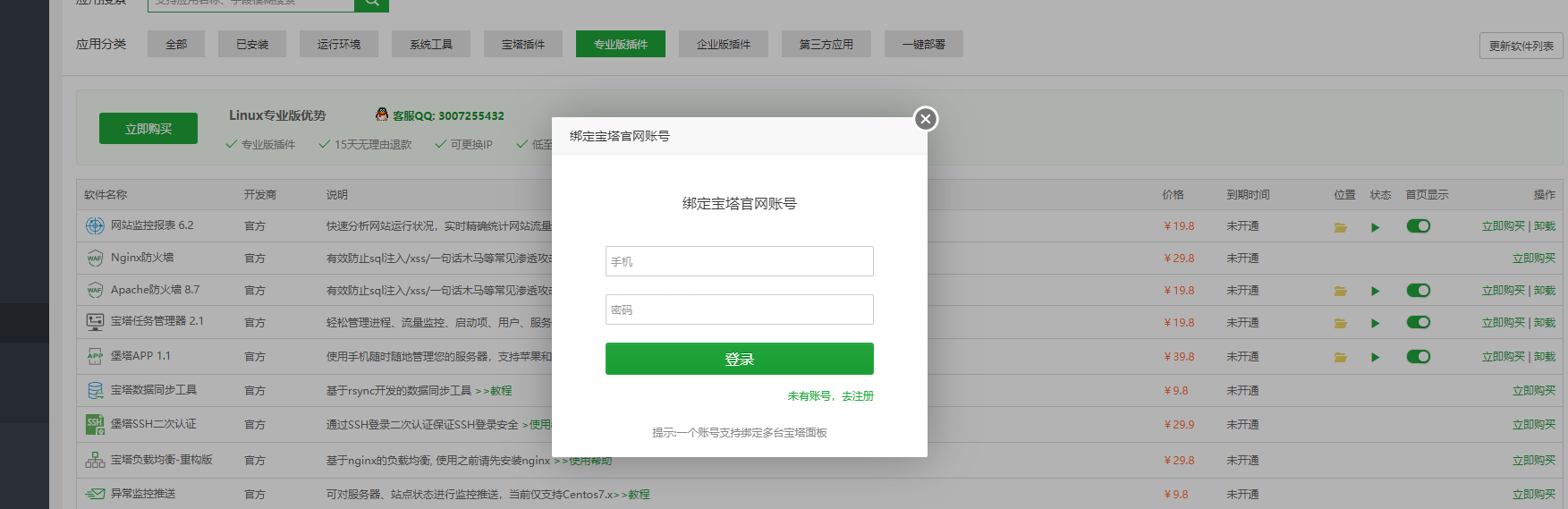Click the 堡塔APP plugin icon
The height and width of the screenshot is (509, 1568).
95,356
